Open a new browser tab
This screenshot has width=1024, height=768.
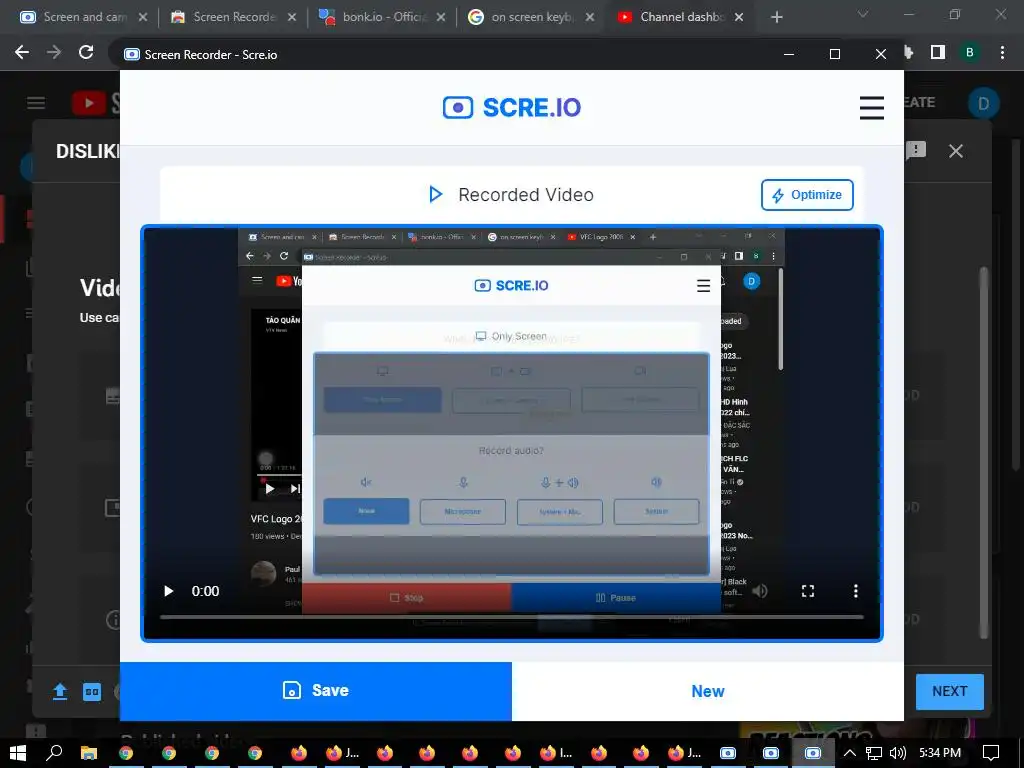776,17
